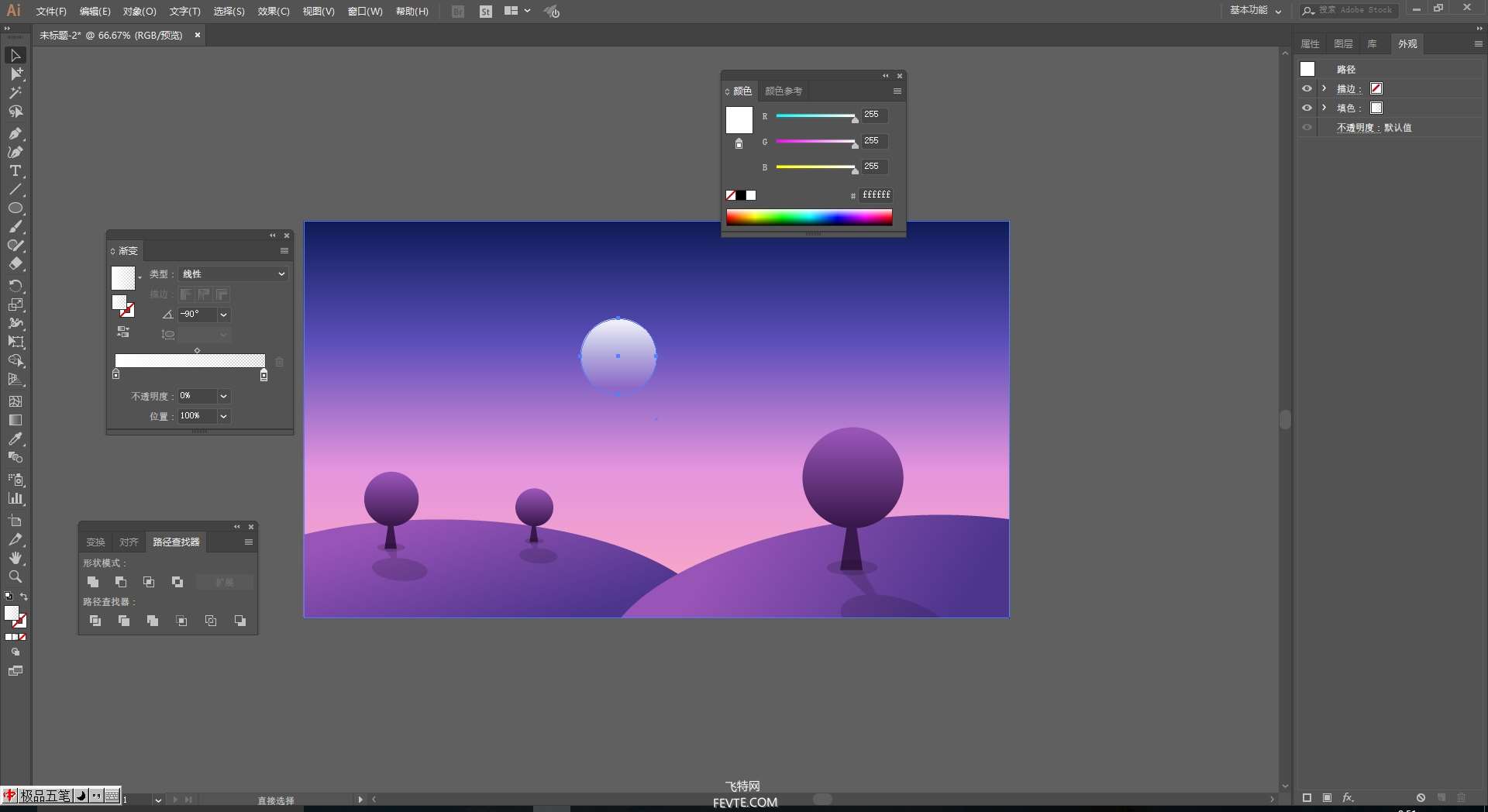Select the Lasso tool

point(15,112)
